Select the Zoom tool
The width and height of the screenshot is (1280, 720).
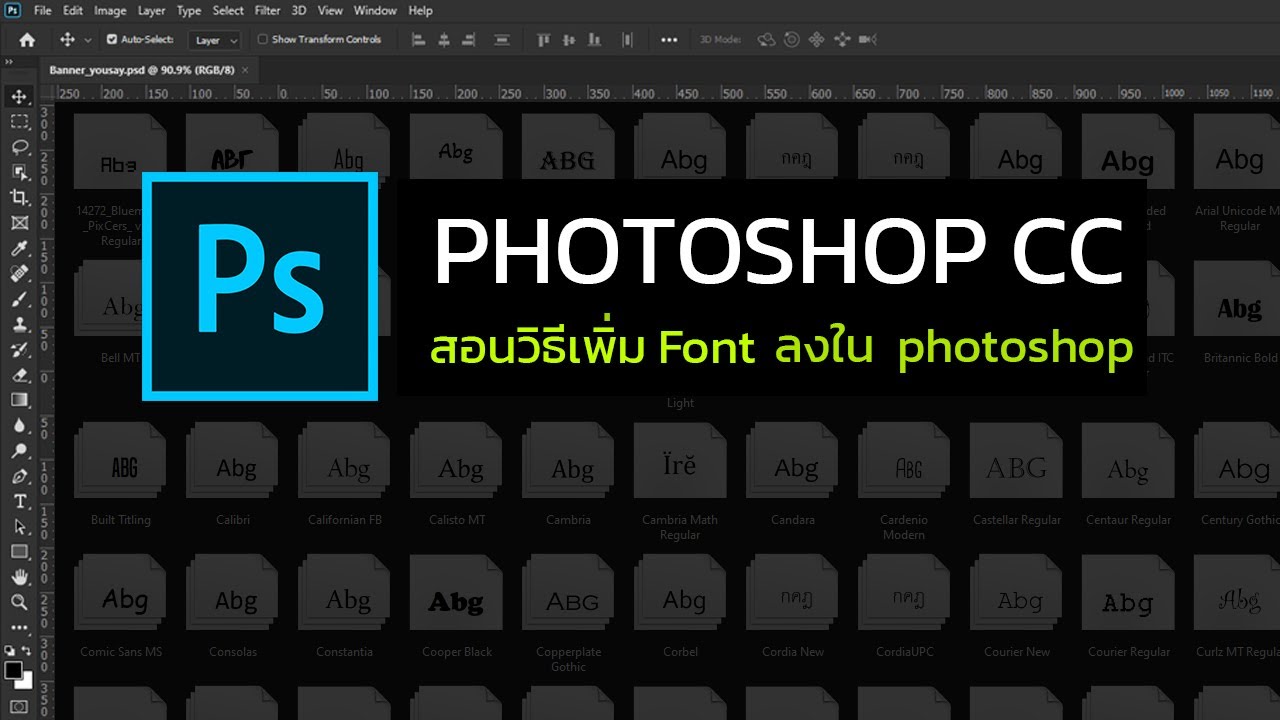point(19,602)
